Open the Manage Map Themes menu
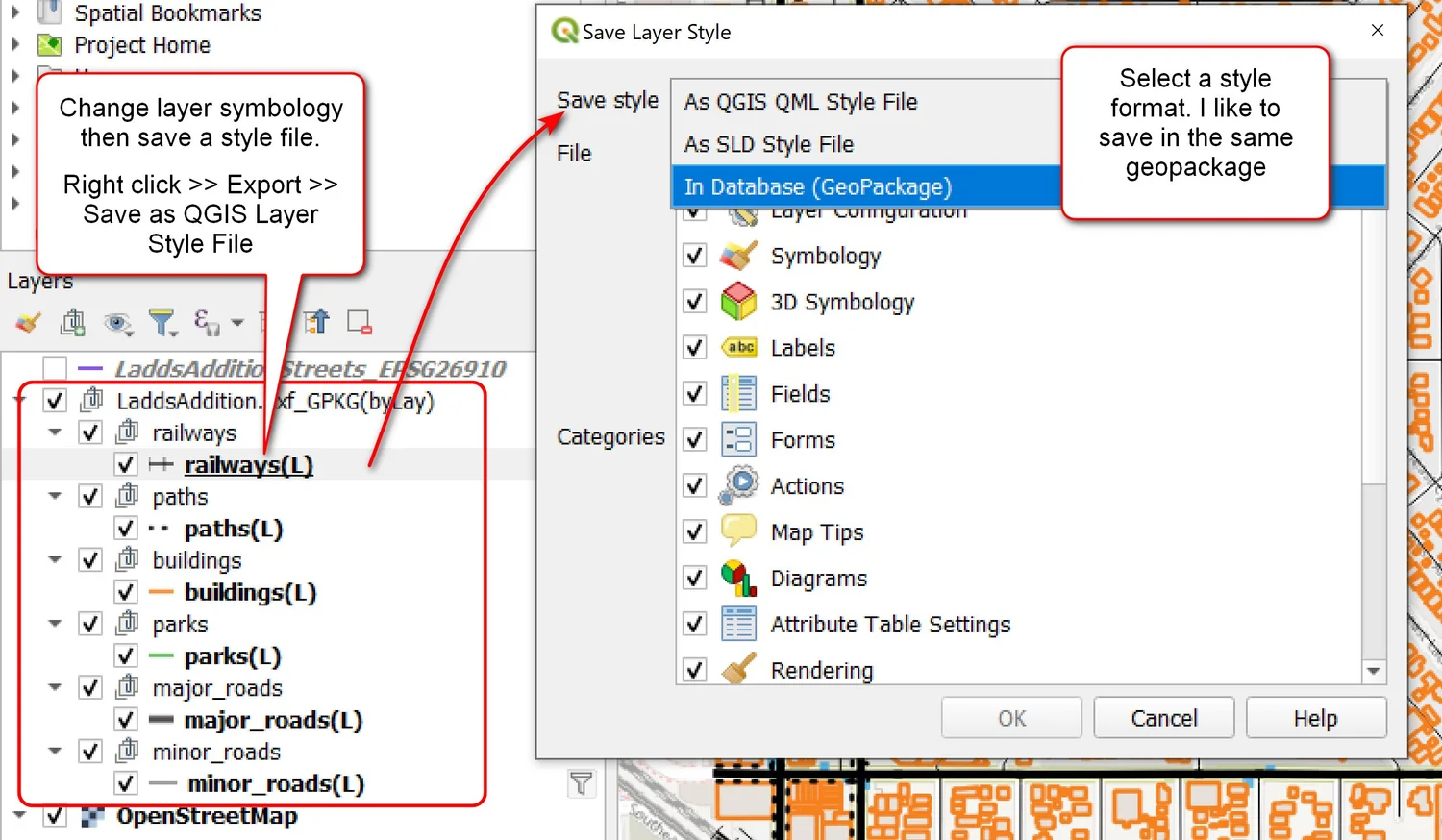This screenshot has width=1442, height=840. pos(118,322)
